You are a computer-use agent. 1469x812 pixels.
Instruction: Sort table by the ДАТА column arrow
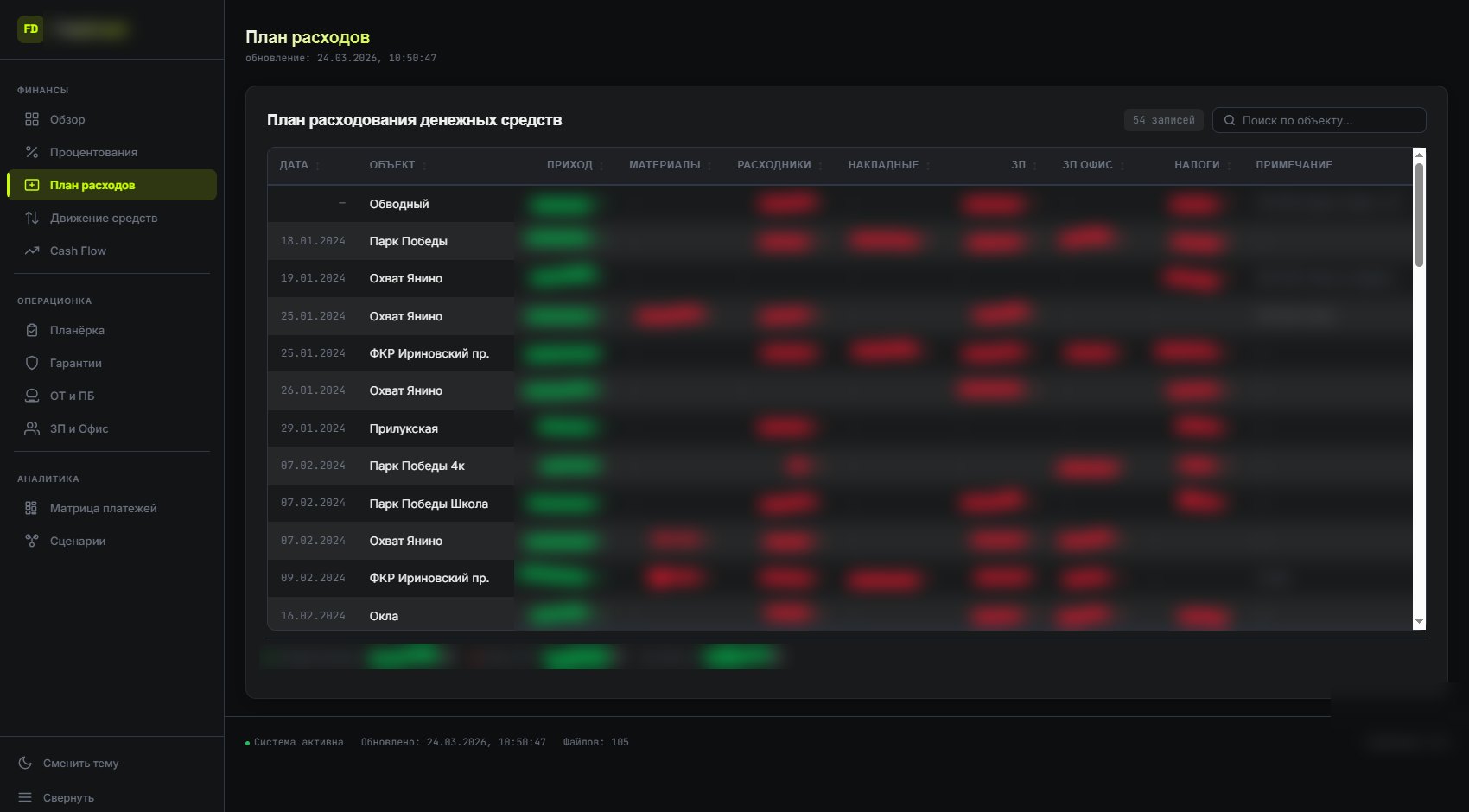[x=318, y=165]
